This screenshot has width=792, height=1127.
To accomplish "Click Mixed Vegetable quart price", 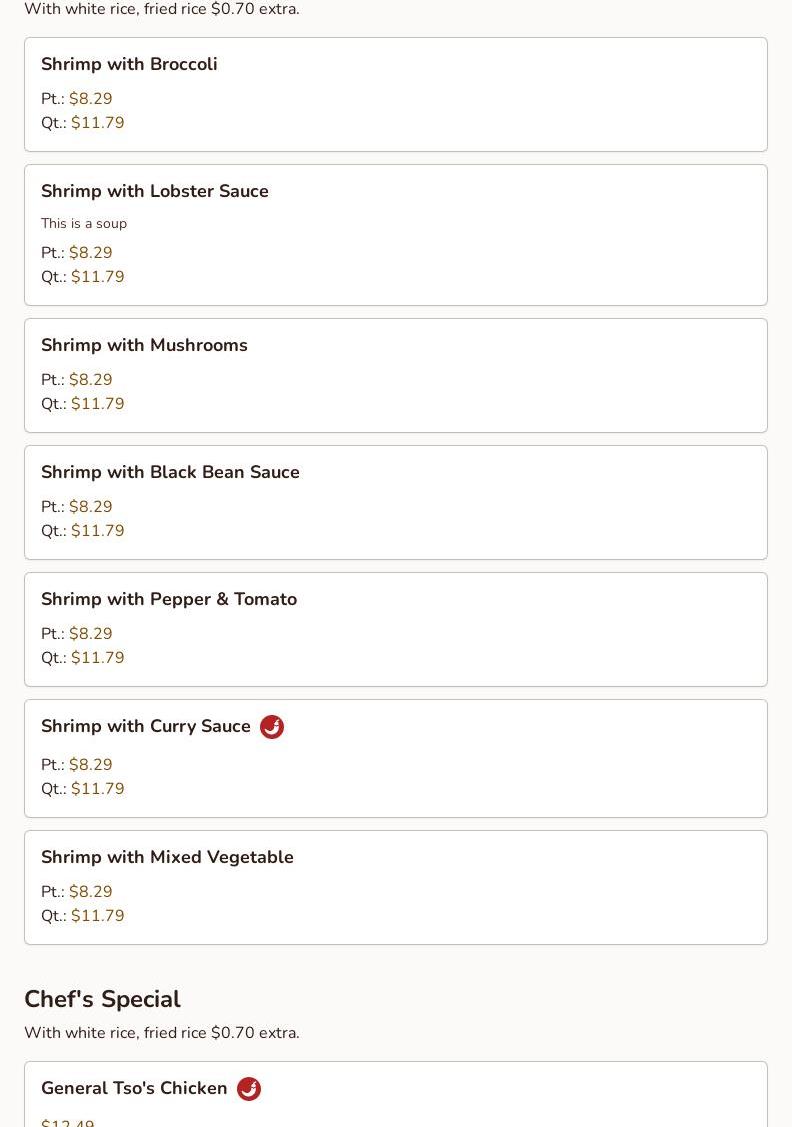I will 97,916.
